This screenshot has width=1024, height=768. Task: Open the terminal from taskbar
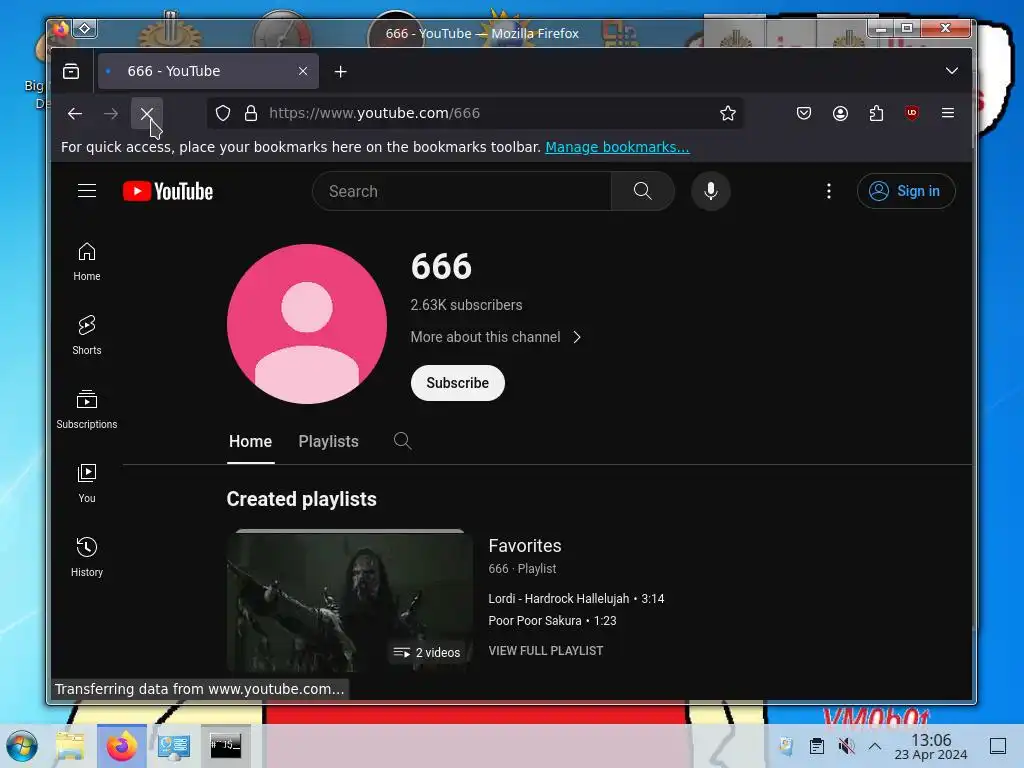pyautogui.click(x=225, y=746)
